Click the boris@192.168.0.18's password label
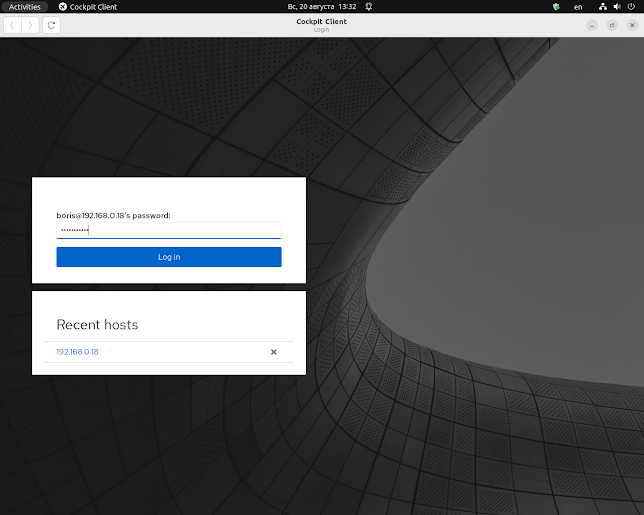Screen dimensions: 644x515 point(113,216)
